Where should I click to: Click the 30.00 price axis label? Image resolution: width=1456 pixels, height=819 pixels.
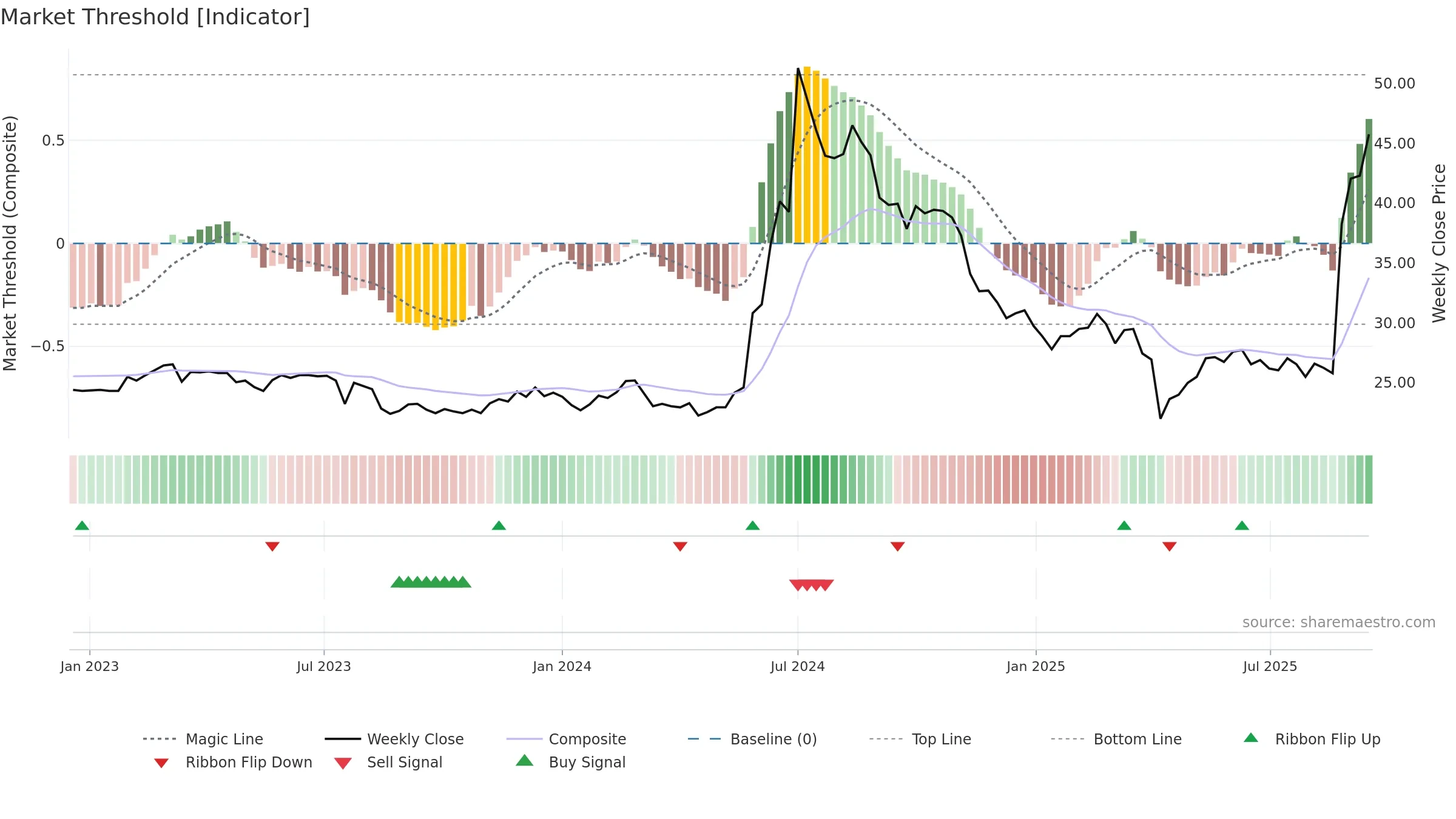click(x=1395, y=323)
